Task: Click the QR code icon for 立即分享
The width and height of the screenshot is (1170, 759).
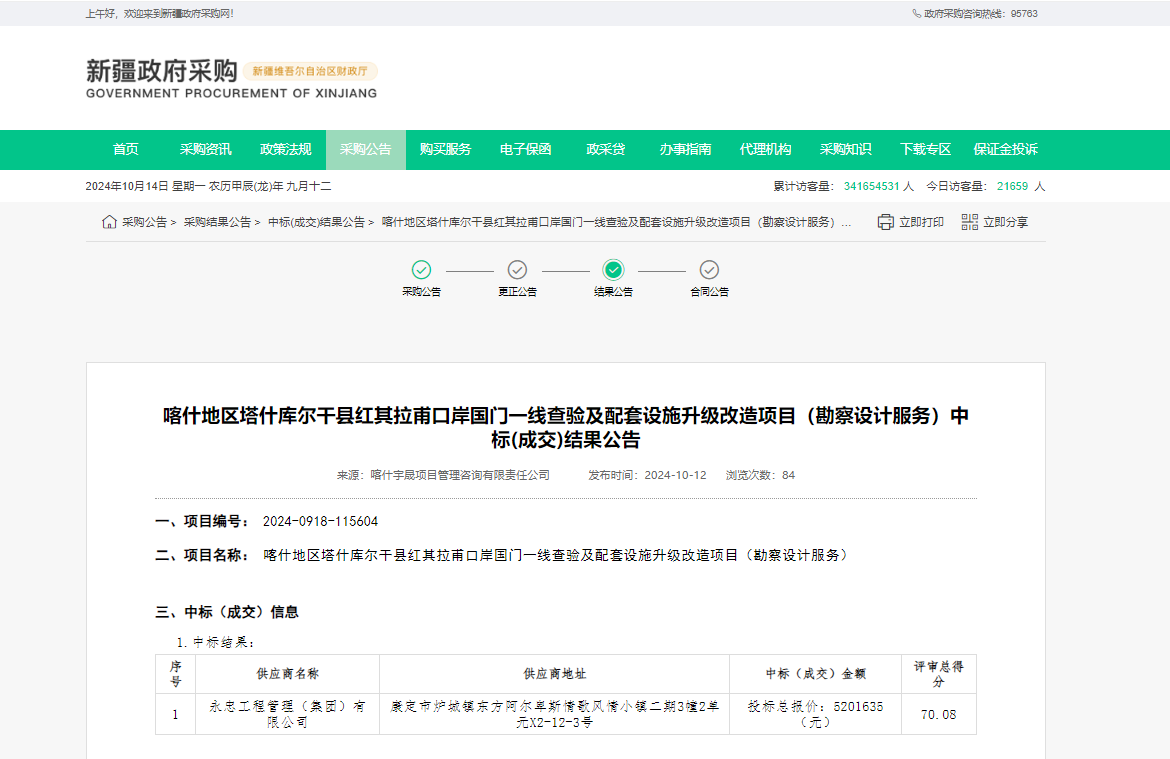Action: pyautogui.click(x=969, y=222)
